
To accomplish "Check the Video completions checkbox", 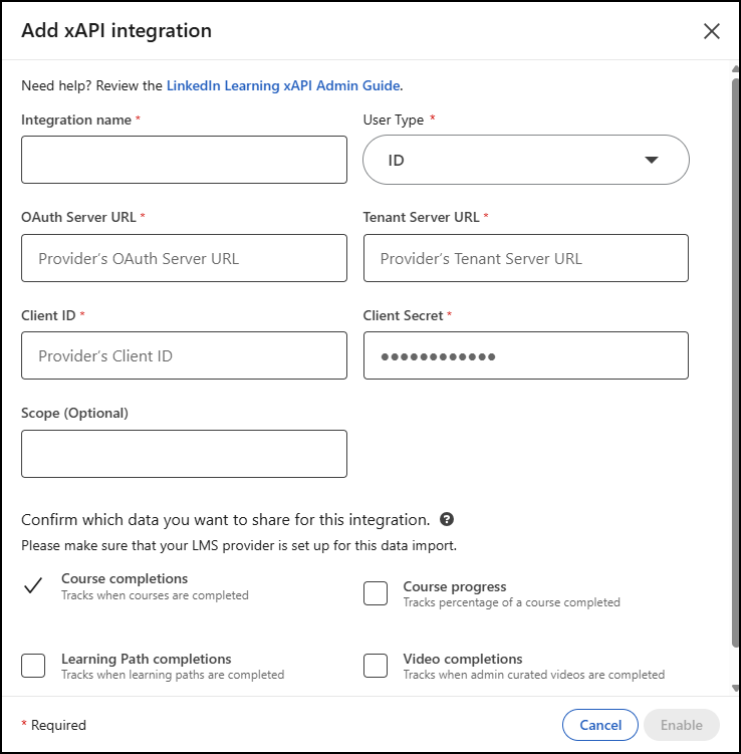I will click(x=375, y=666).
